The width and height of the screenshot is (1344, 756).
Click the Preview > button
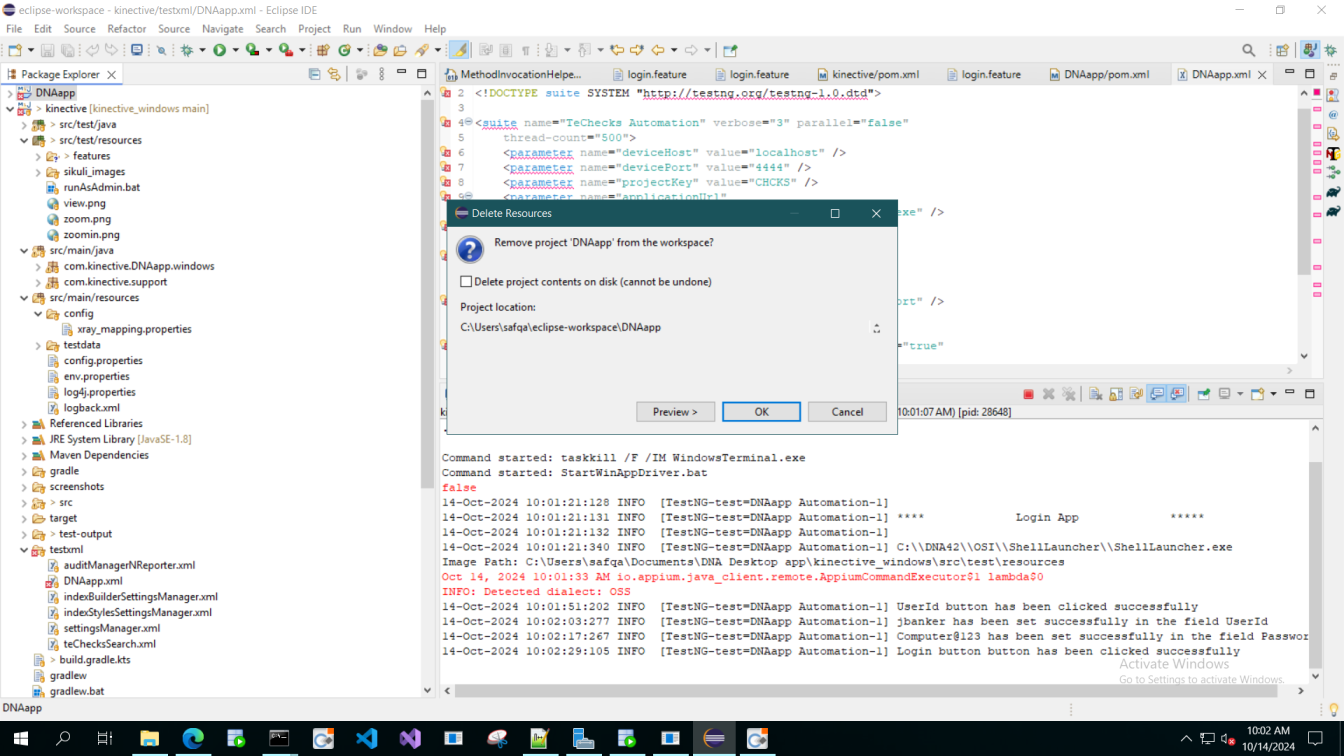(x=675, y=412)
